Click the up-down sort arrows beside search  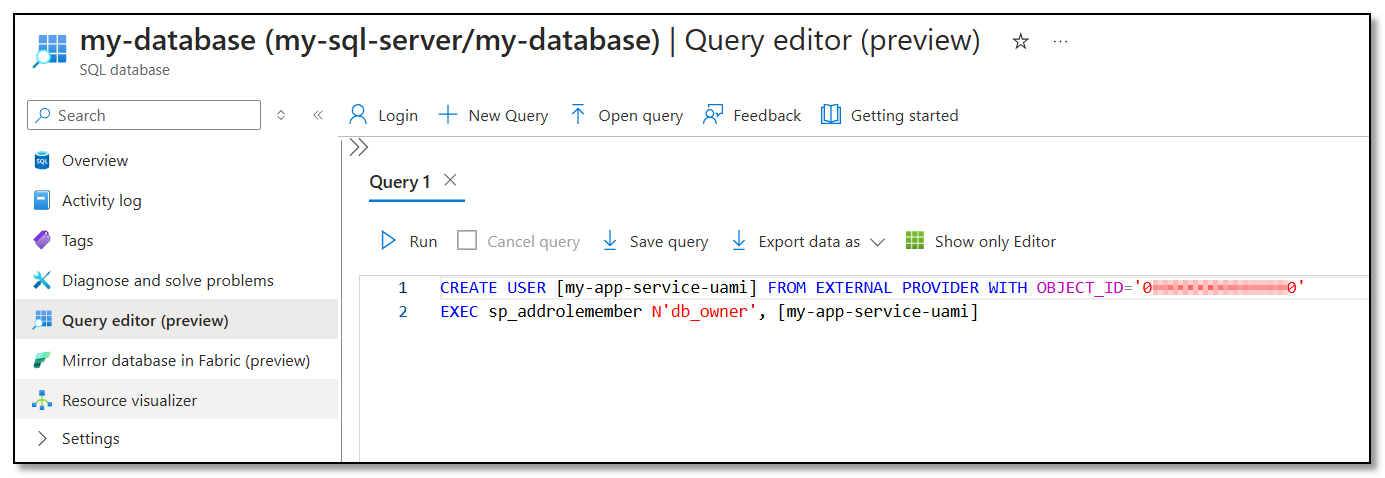(281, 115)
